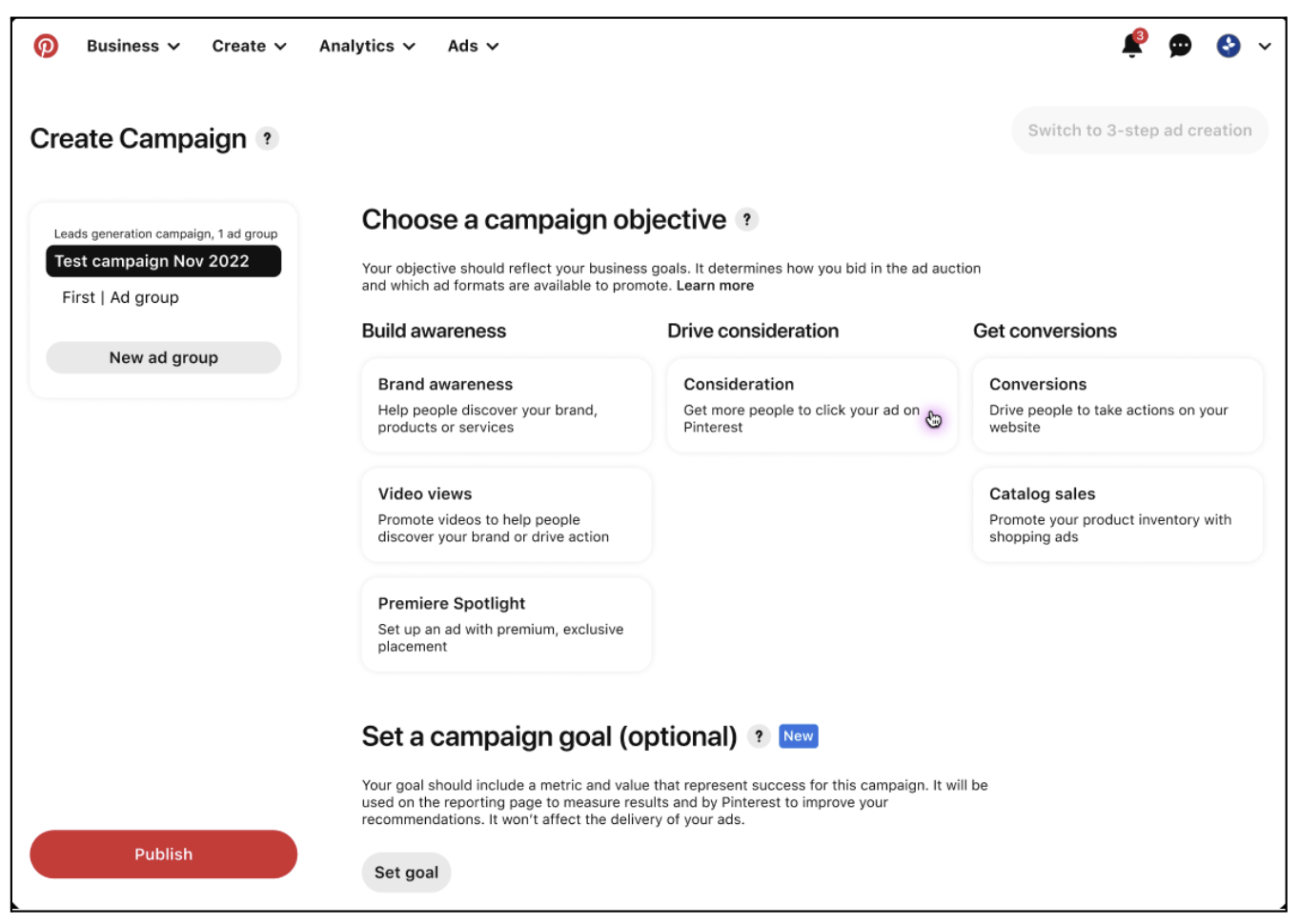Choose the Consideration objective card
This screenshot has width=1300, height=924.
pos(812,405)
